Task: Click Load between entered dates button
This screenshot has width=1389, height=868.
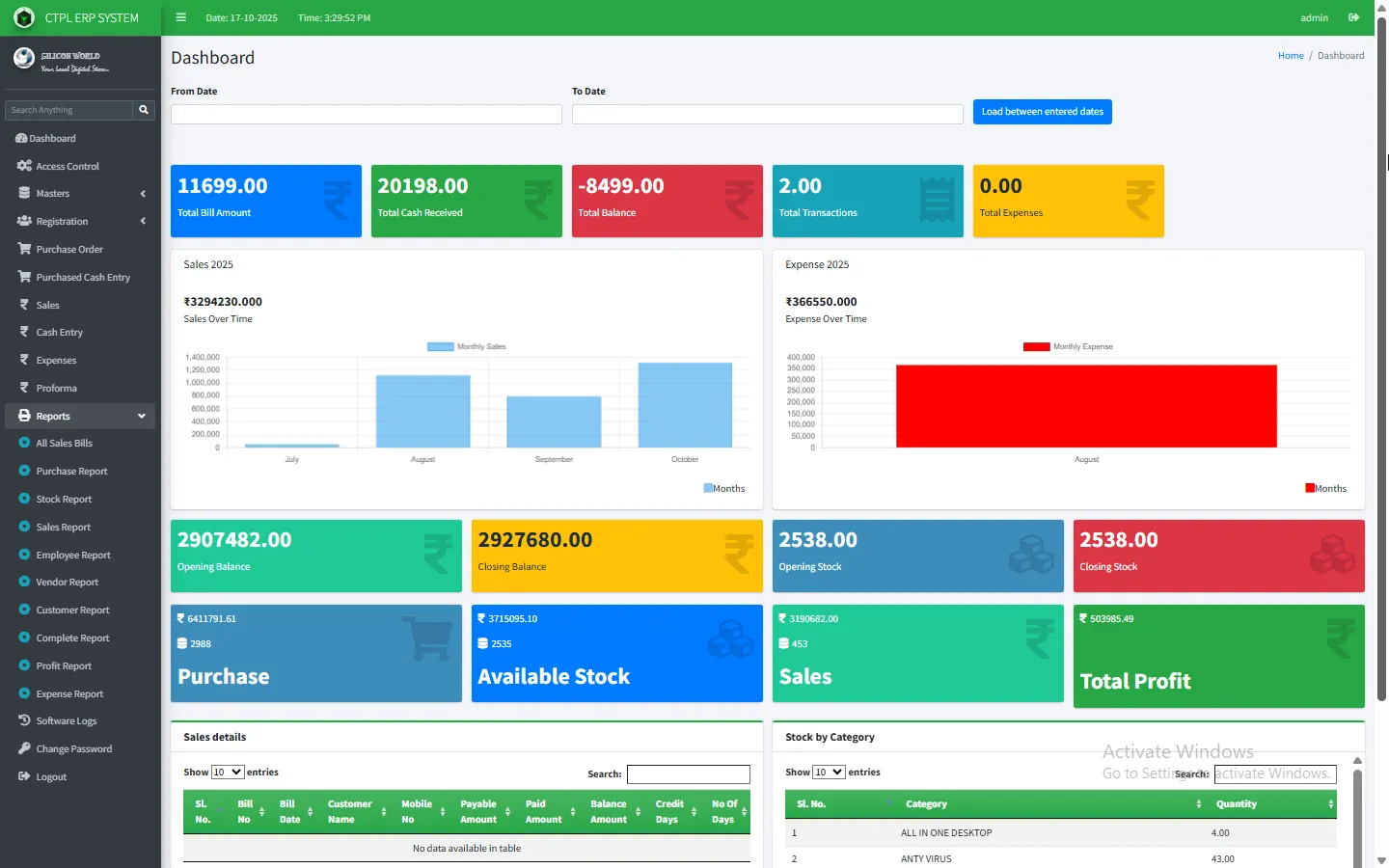Action: [1042, 112]
